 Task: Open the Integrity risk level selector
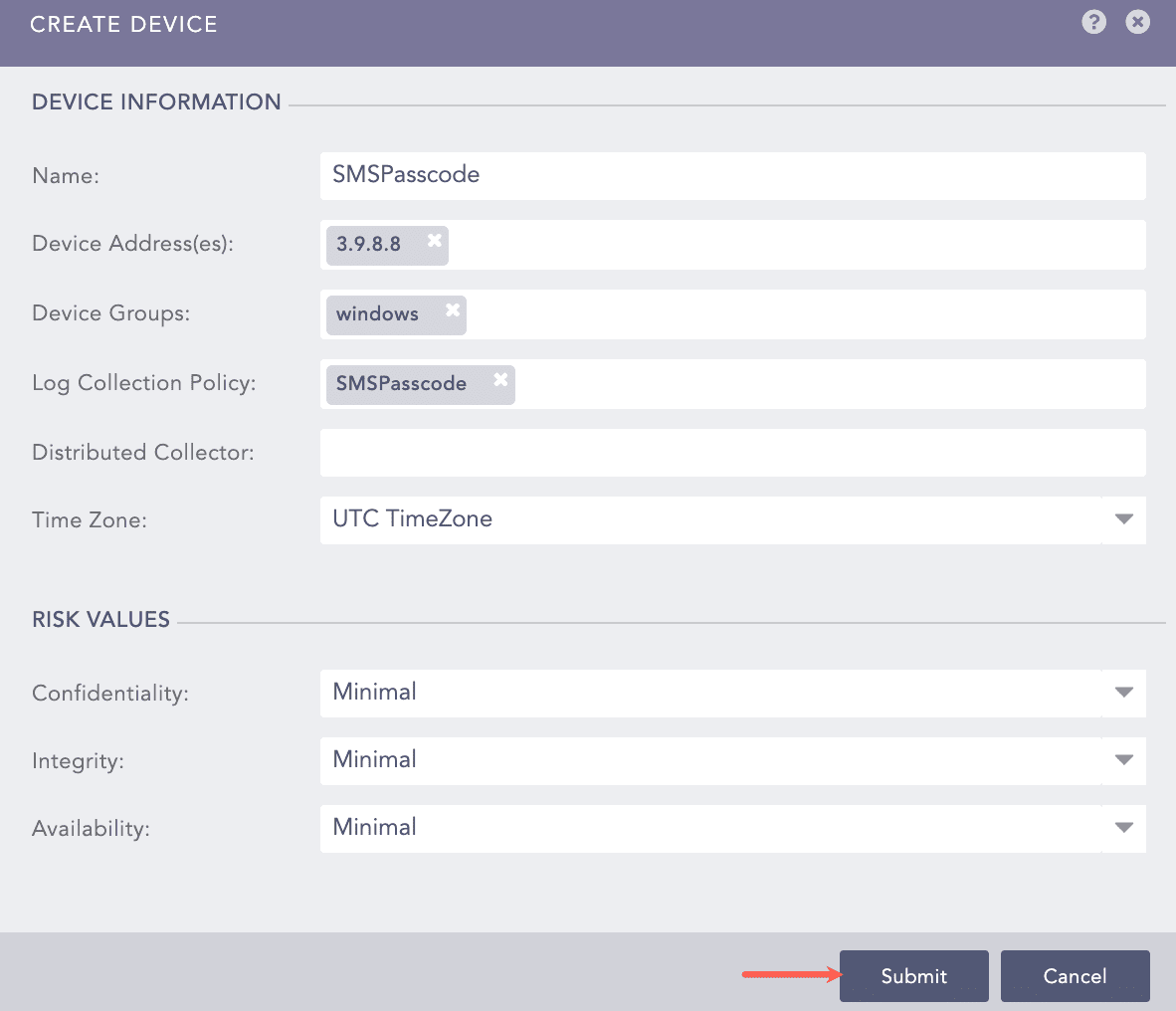(696, 759)
